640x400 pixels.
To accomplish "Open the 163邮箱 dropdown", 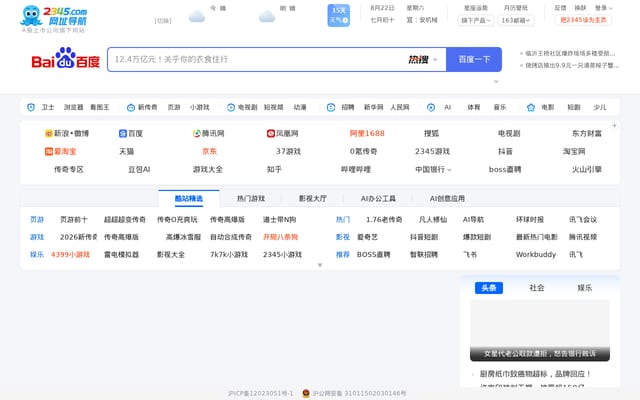I will [516, 20].
